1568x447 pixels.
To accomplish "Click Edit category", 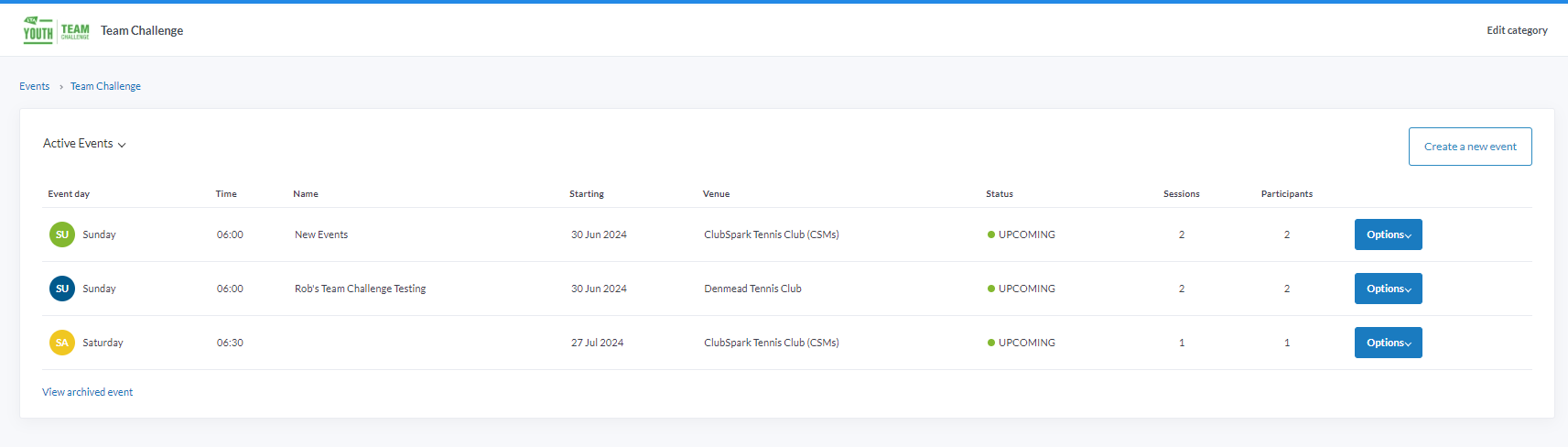I will 1517,30.
